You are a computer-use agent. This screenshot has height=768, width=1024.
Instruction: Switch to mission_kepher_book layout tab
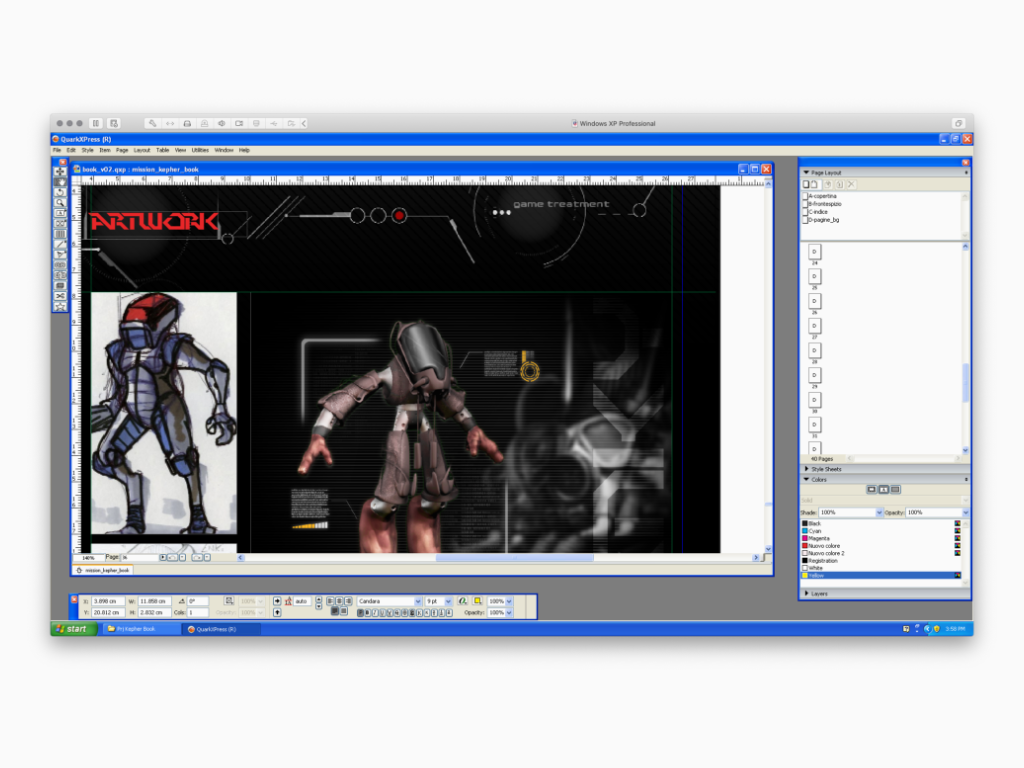[103, 570]
